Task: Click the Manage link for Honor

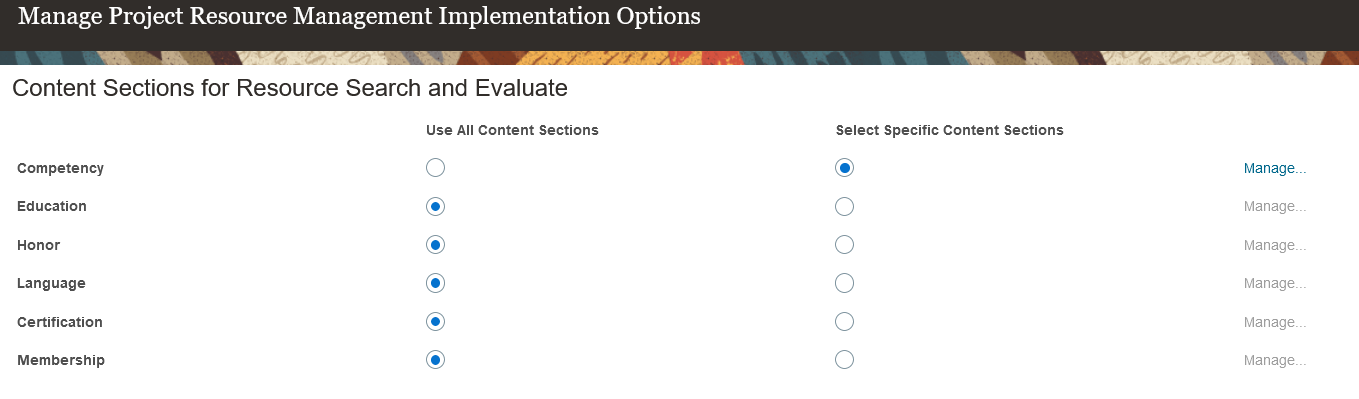Action: click(1275, 245)
